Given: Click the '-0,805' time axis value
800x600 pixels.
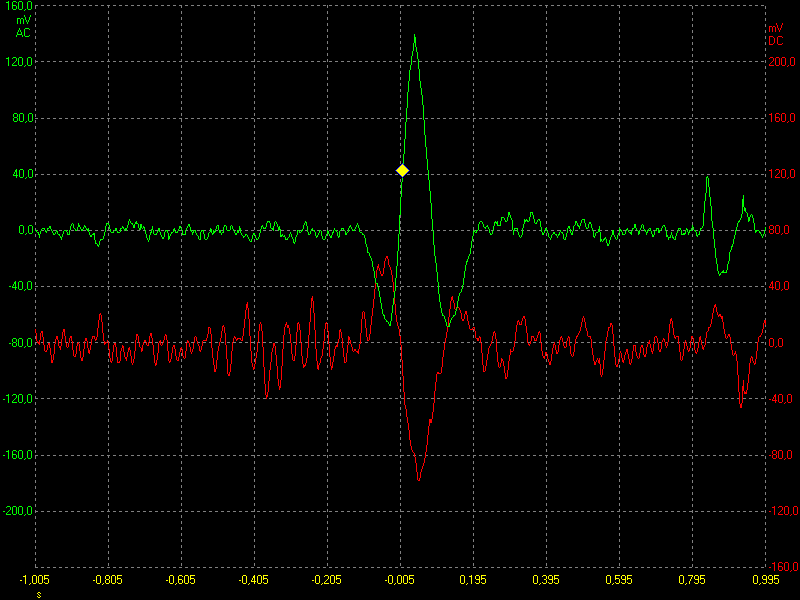Looking at the screenshot, I should click(108, 580).
